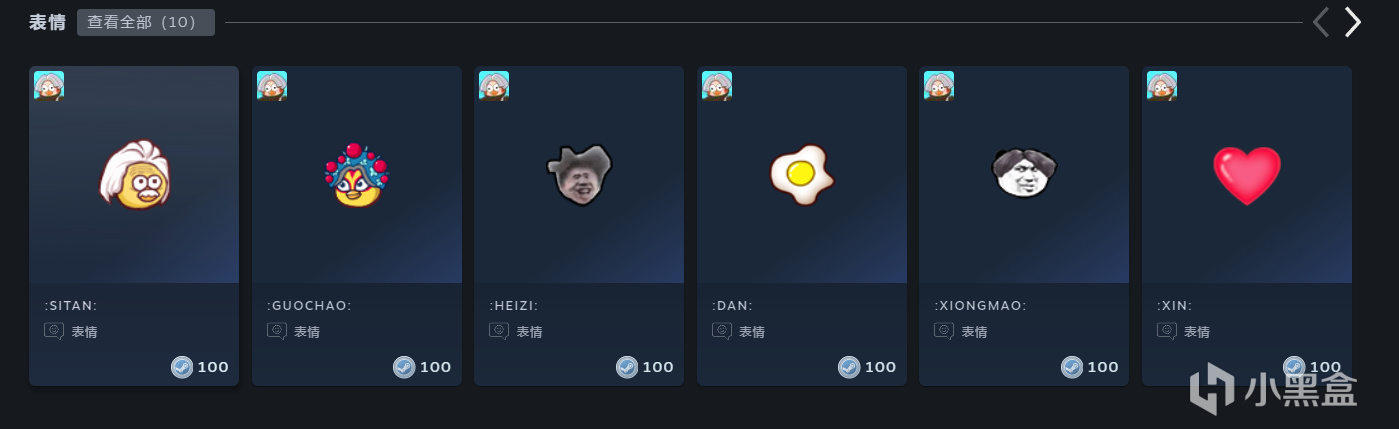Open the HEIZI hat-face emoticon
The height and width of the screenshot is (429, 1399).
[579, 174]
